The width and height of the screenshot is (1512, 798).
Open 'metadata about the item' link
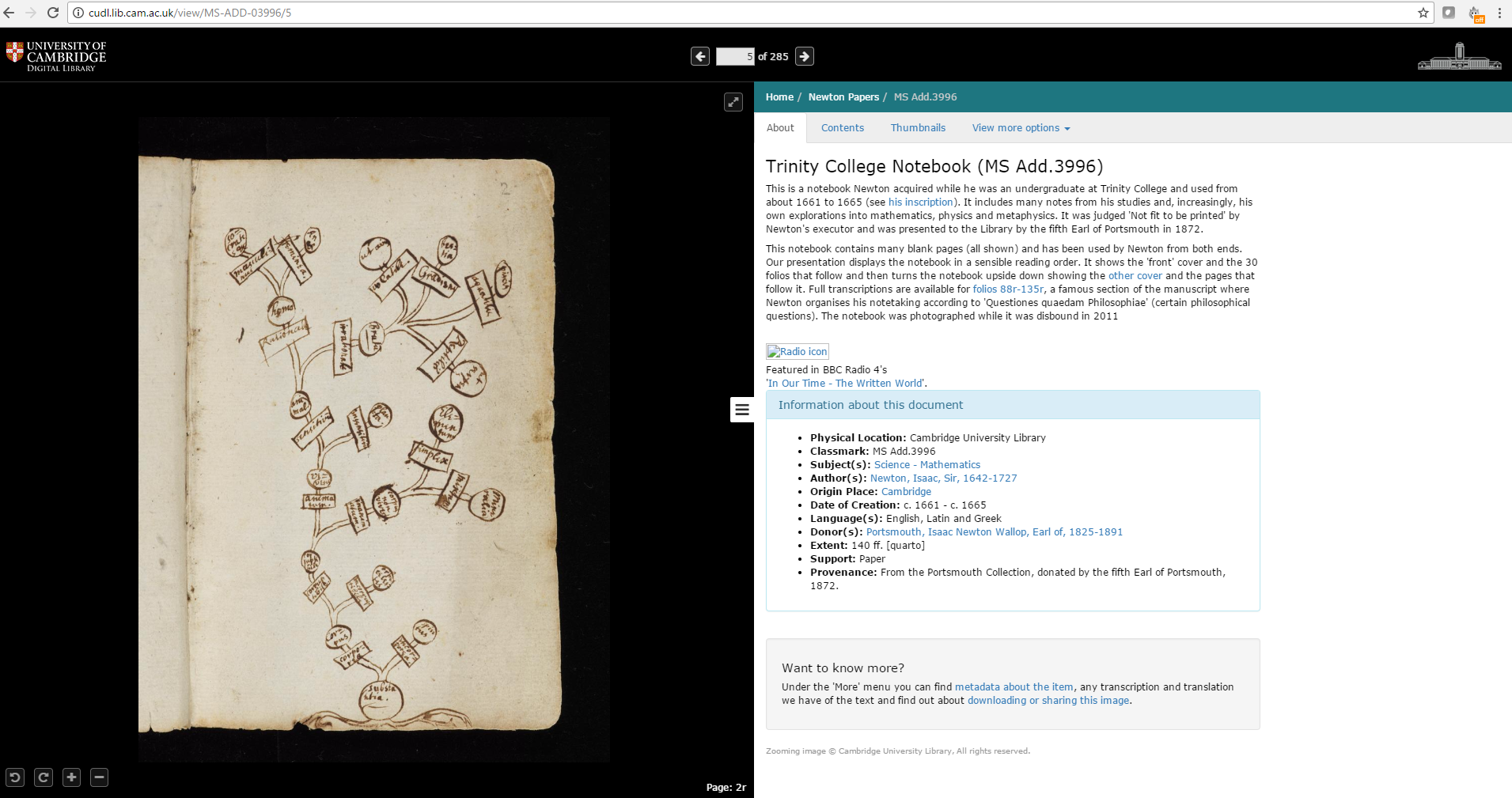click(1014, 687)
